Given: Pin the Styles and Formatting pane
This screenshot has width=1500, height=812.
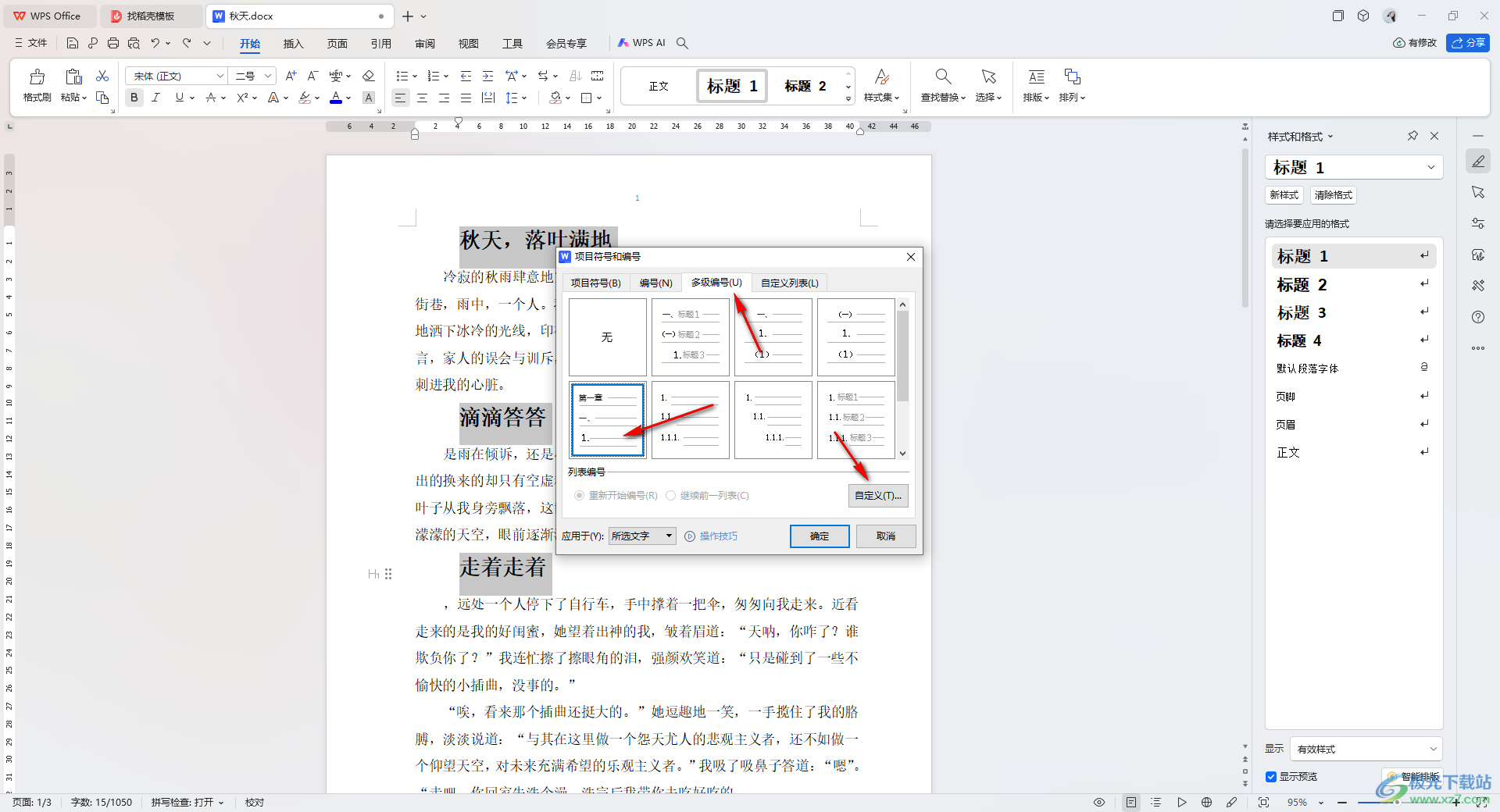Looking at the screenshot, I should [x=1412, y=136].
